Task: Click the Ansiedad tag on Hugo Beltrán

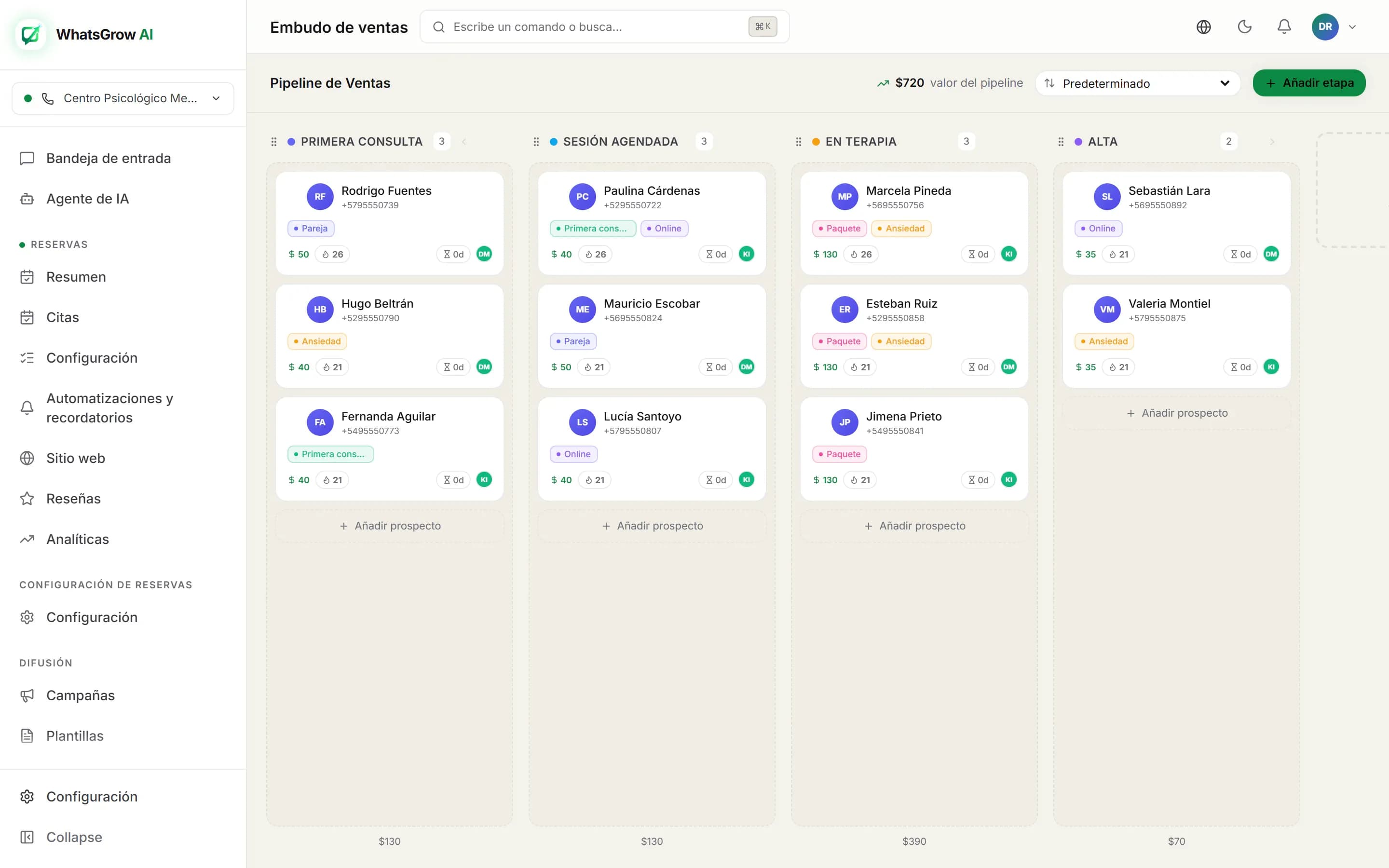Action: (317, 341)
